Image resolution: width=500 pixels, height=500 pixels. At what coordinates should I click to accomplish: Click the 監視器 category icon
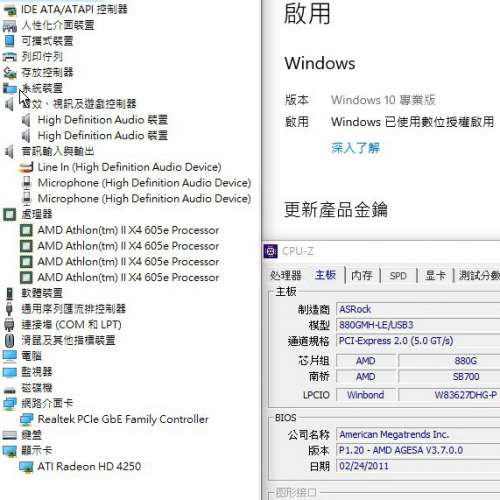coord(9,372)
